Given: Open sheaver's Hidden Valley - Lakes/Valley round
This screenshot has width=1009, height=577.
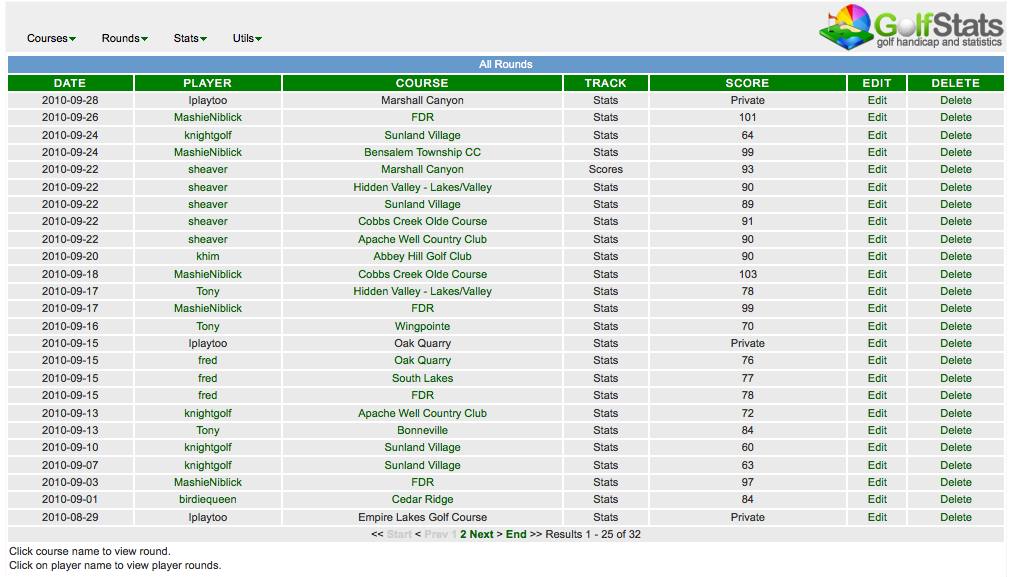Looking at the screenshot, I should click(422, 187).
